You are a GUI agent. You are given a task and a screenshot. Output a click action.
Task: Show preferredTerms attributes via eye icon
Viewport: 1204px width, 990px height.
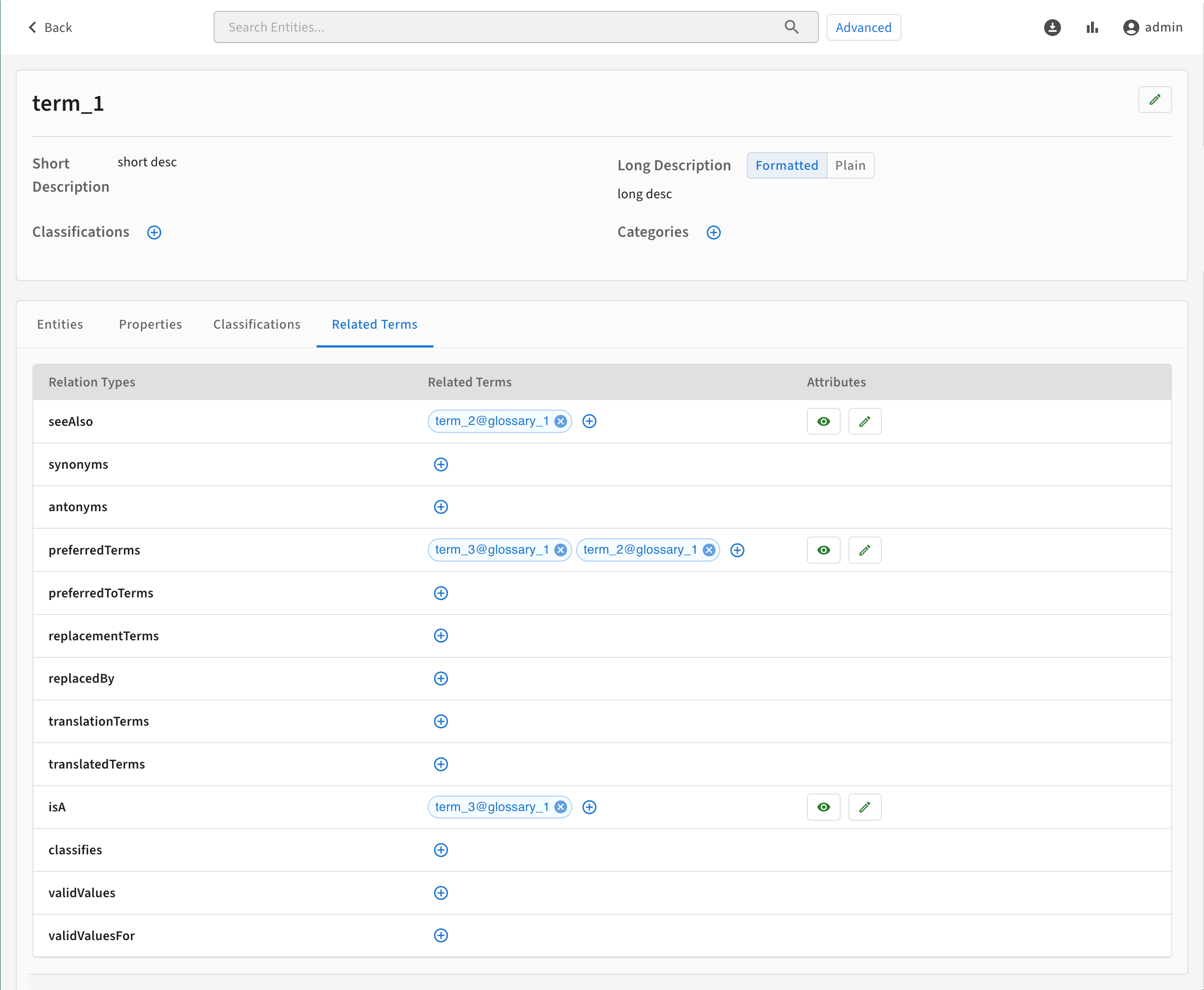click(823, 550)
